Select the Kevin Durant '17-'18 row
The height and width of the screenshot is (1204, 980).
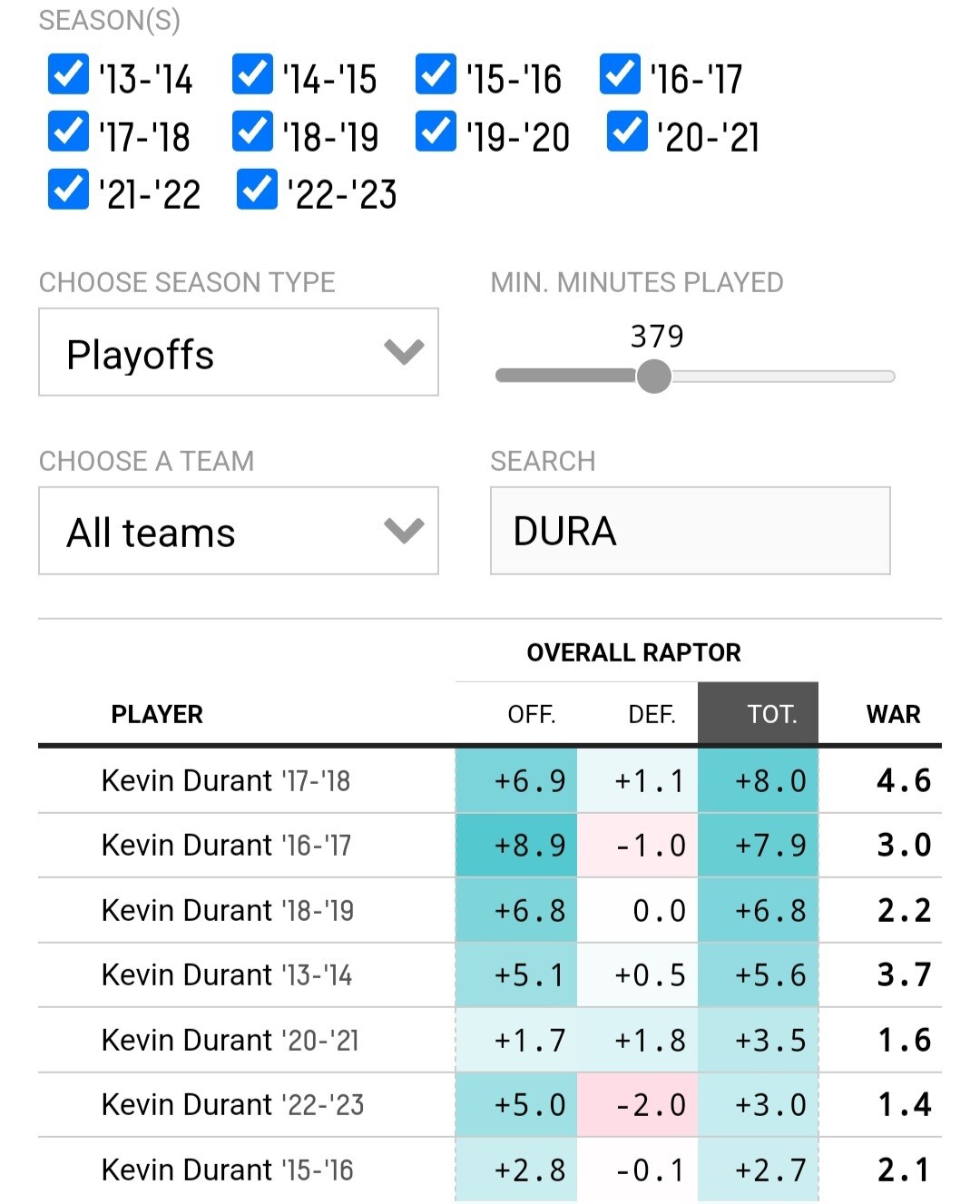[x=226, y=780]
